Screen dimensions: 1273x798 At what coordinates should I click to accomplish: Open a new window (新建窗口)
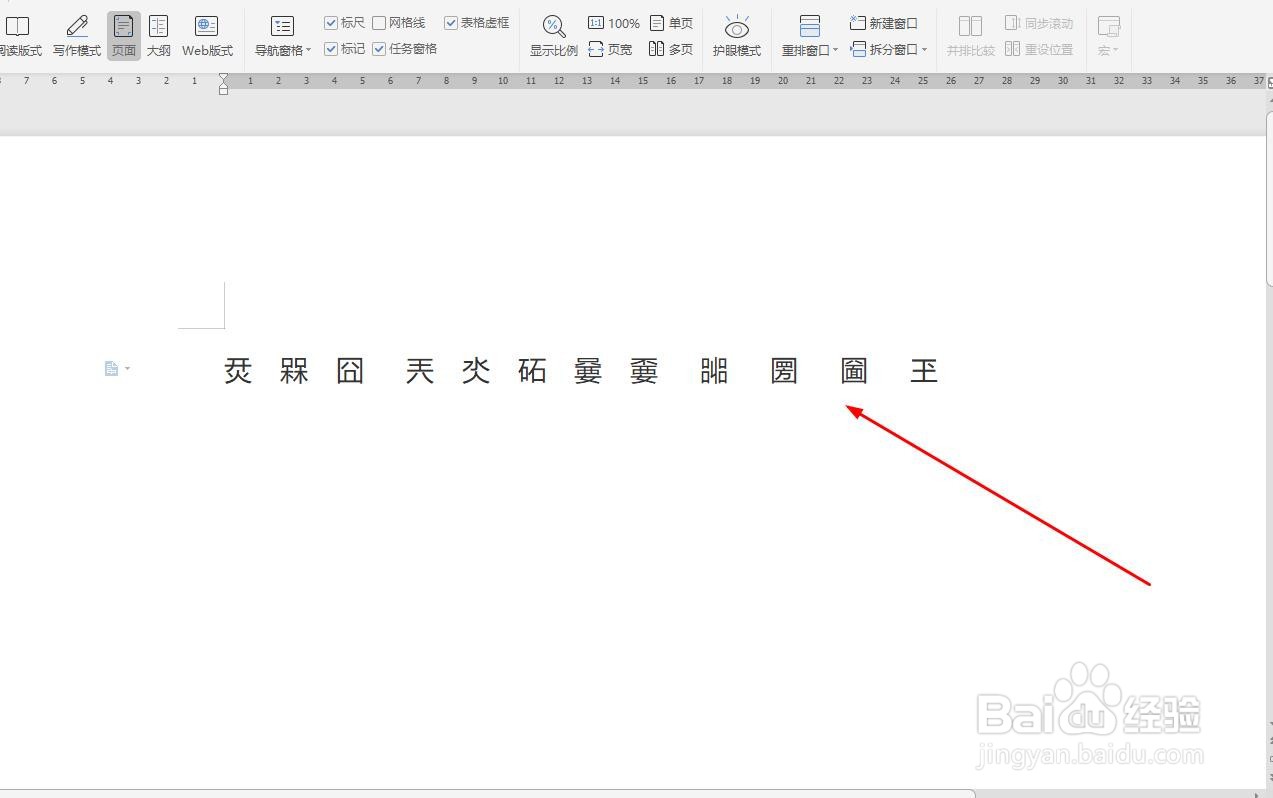(884, 23)
